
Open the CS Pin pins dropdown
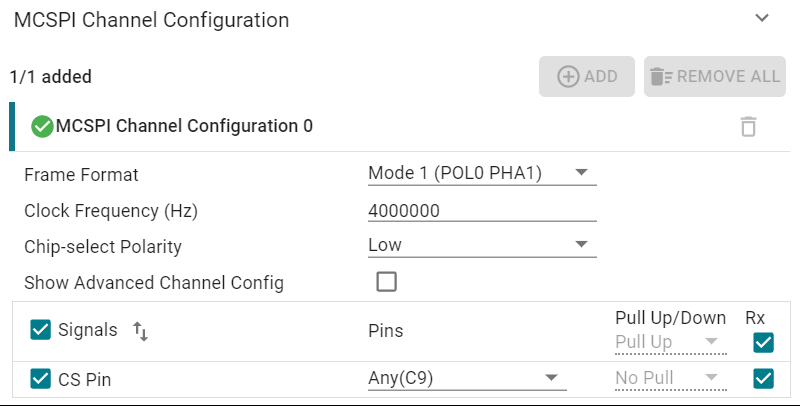pyautogui.click(x=466, y=378)
